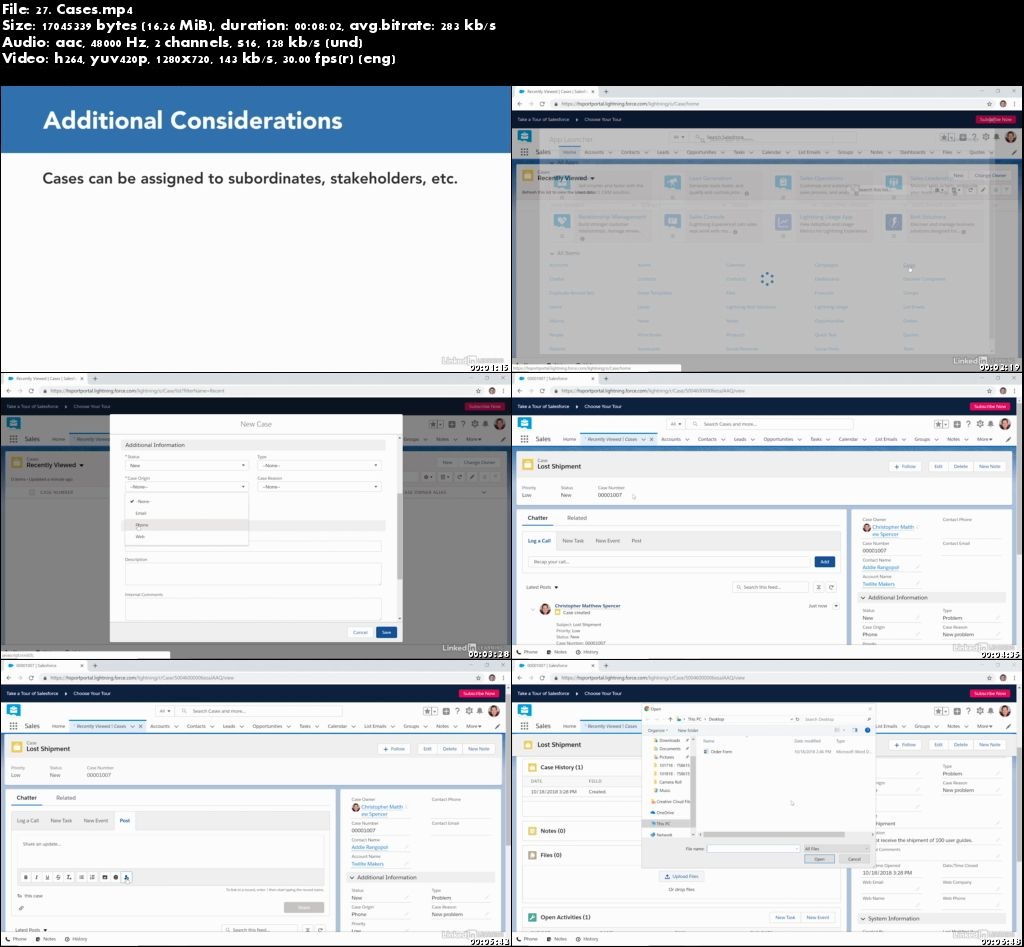Open the All Files type dropdown in the Open dialog
This screenshot has width=1024, height=947.
(835, 848)
